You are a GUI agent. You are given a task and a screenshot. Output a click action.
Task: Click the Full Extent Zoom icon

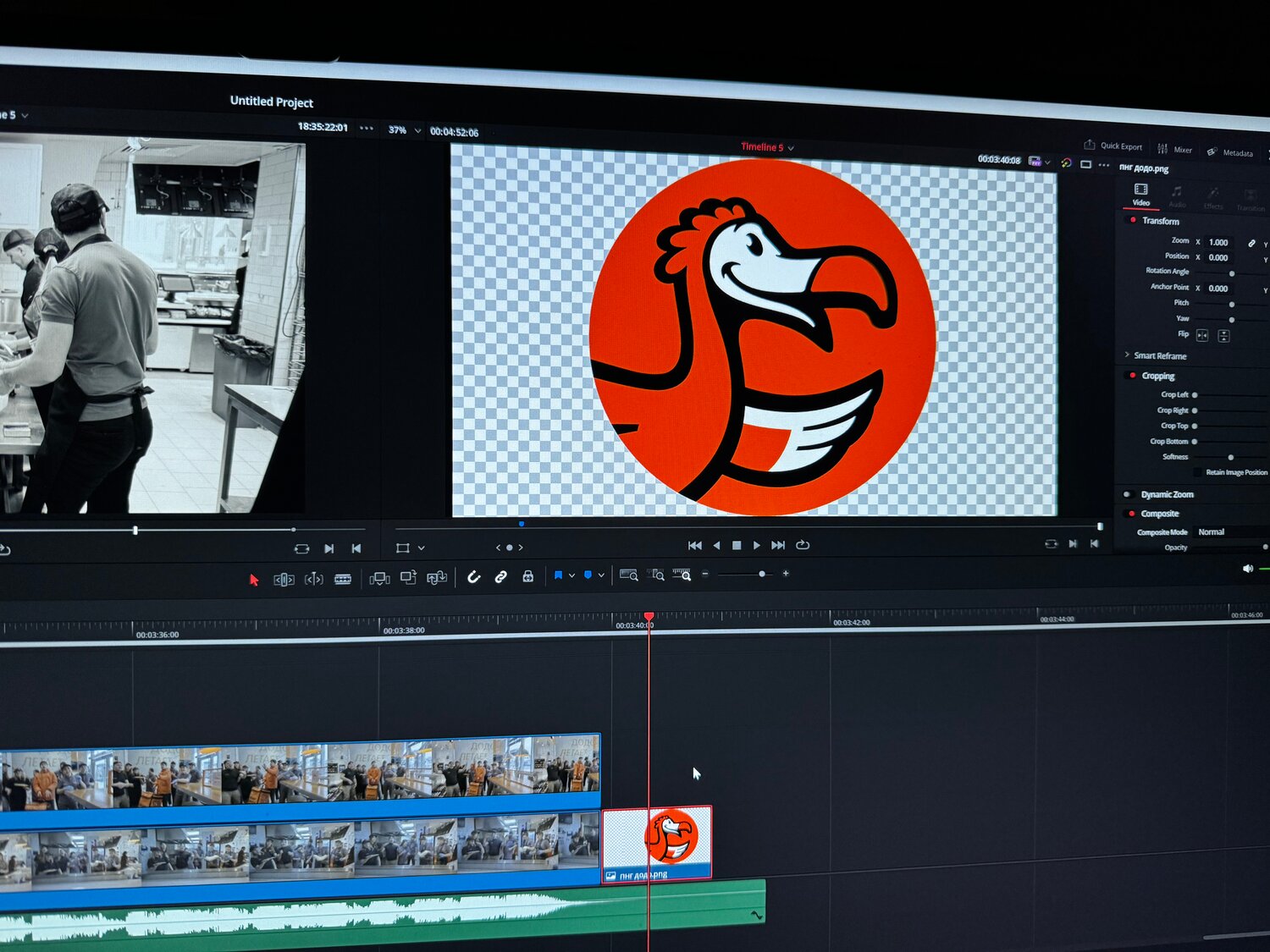[628, 575]
